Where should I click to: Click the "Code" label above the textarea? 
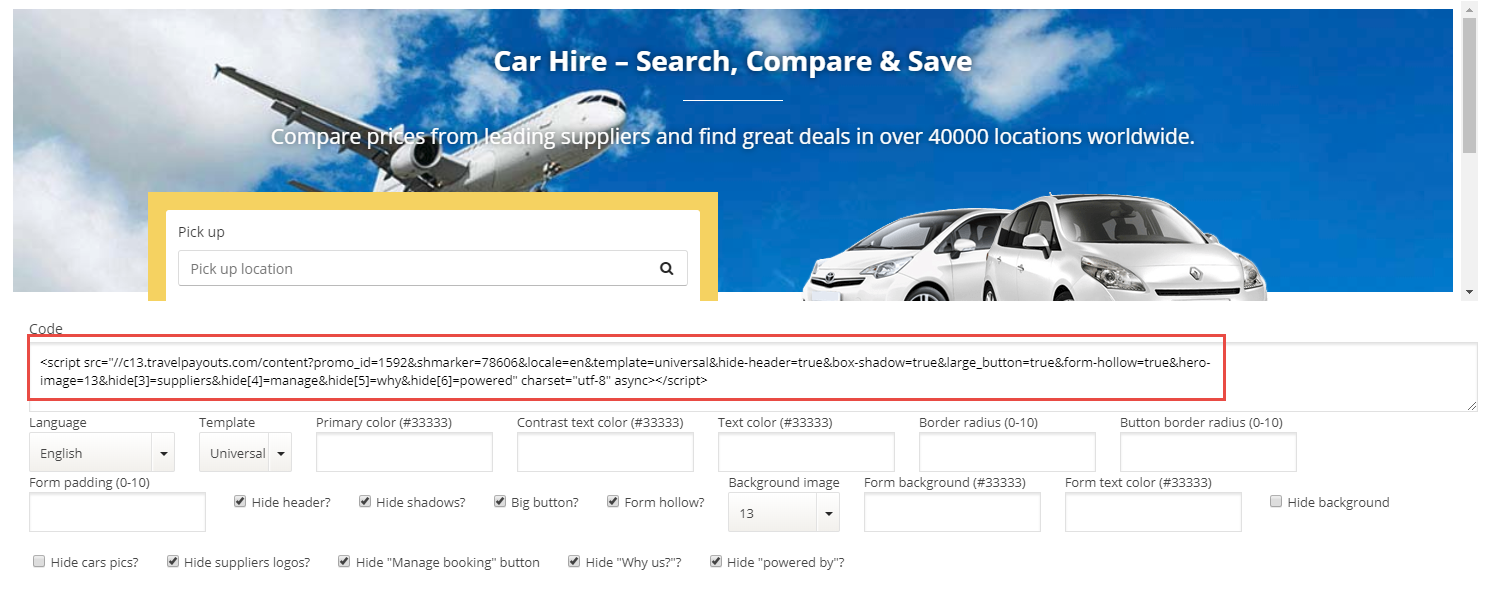point(46,328)
